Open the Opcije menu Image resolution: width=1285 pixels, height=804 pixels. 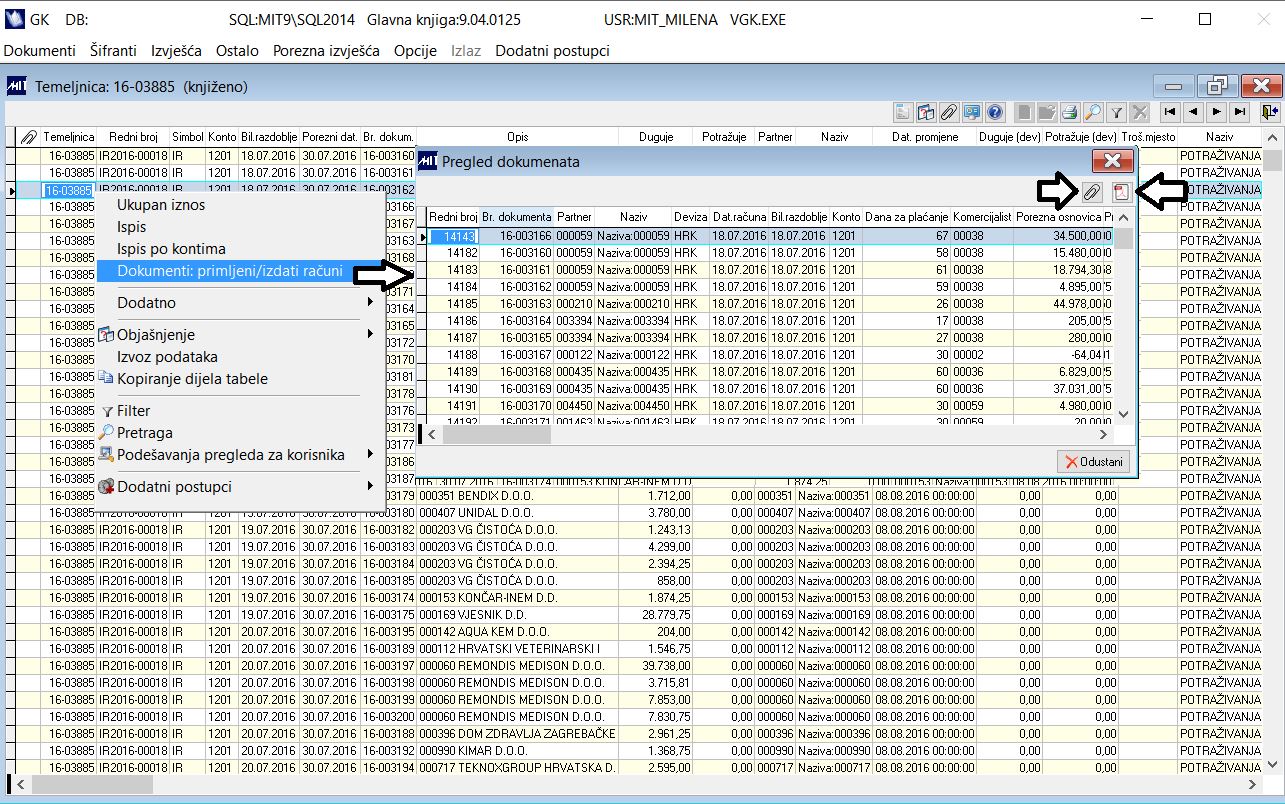415,50
